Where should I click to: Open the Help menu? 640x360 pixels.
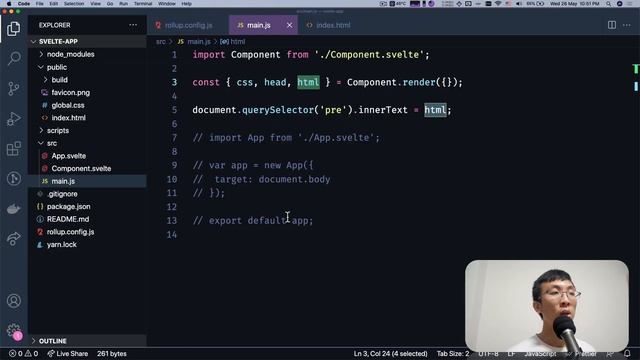tap(187, 4)
